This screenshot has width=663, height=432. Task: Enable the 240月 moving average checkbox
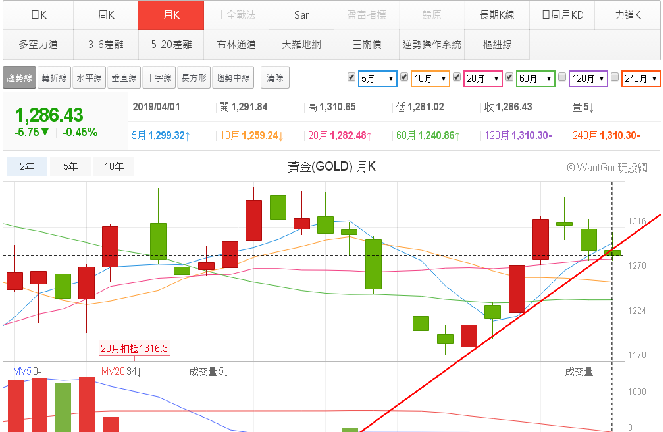click(615, 77)
